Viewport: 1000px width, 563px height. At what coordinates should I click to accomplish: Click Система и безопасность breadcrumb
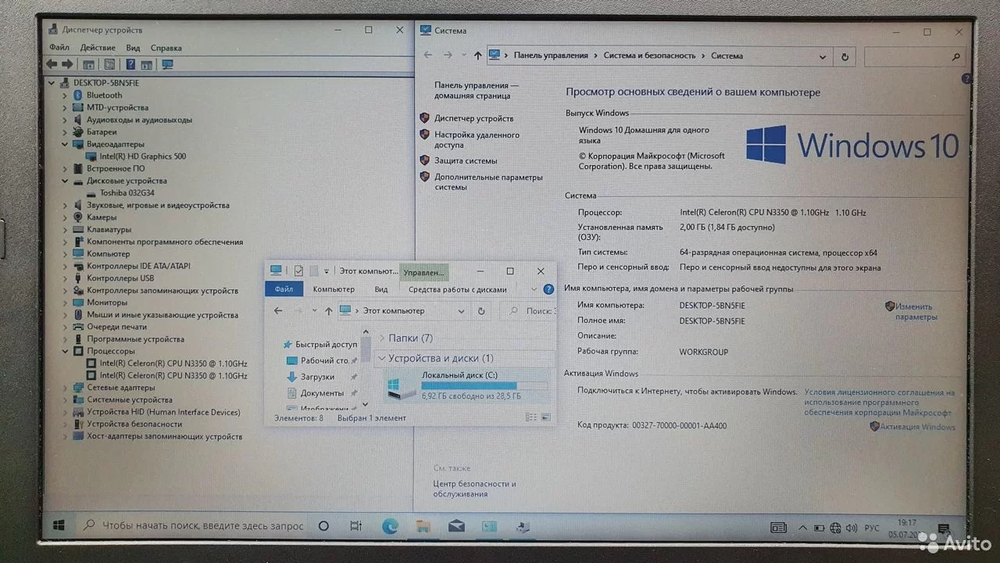pyautogui.click(x=649, y=55)
